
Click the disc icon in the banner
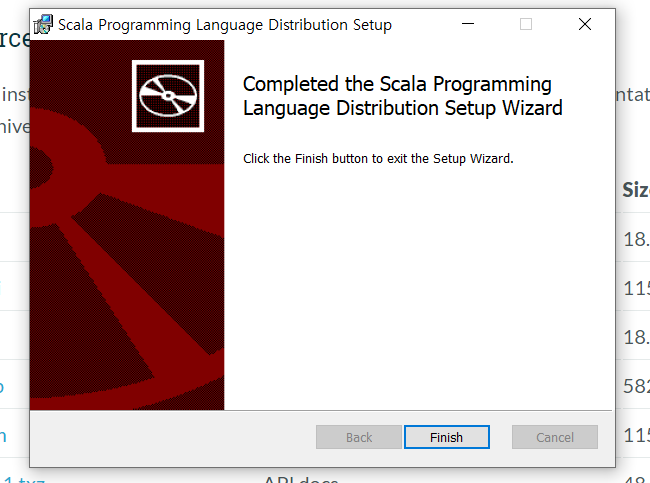[x=168, y=96]
